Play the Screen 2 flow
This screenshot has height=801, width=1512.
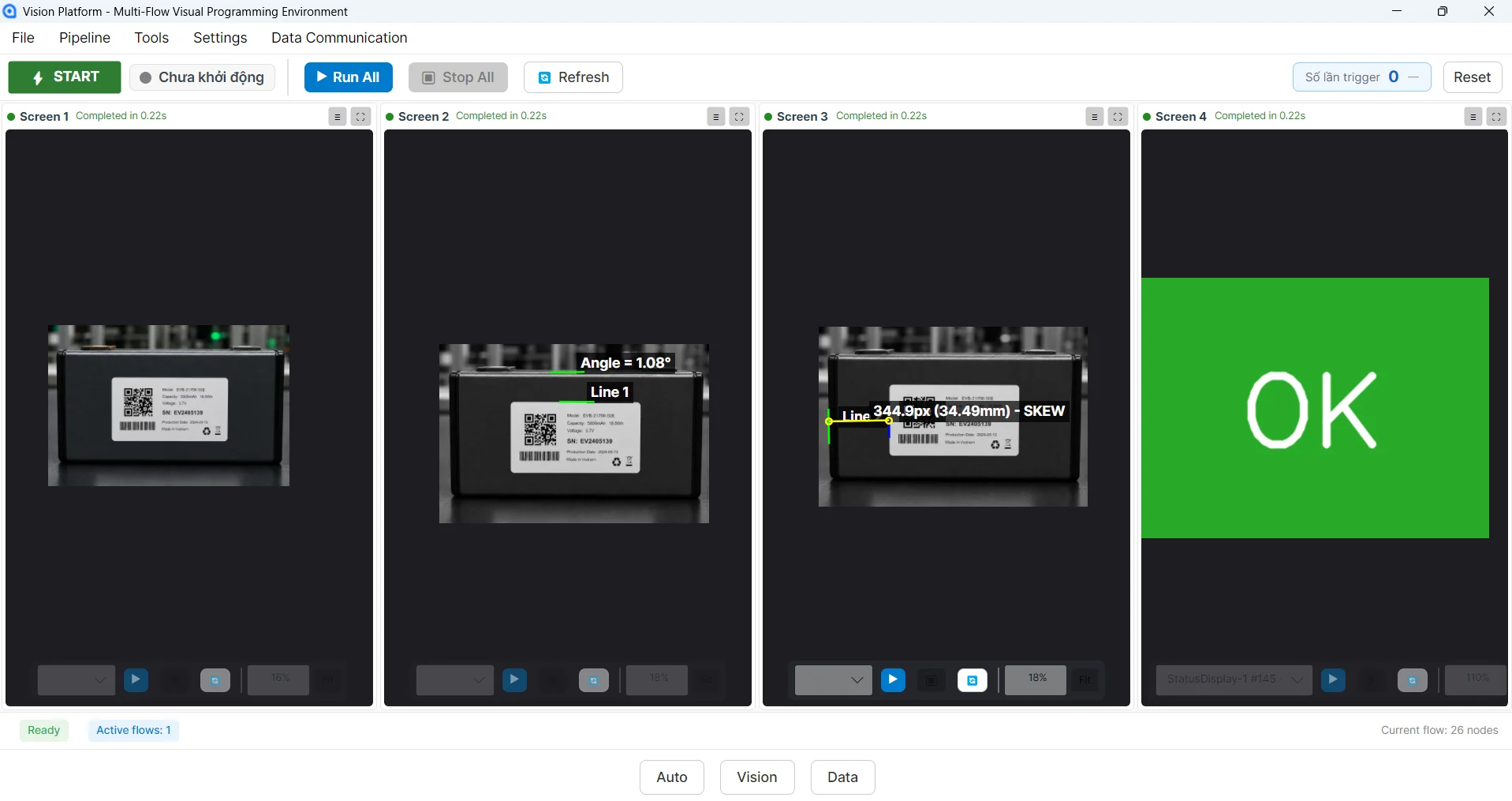click(x=514, y=679)
